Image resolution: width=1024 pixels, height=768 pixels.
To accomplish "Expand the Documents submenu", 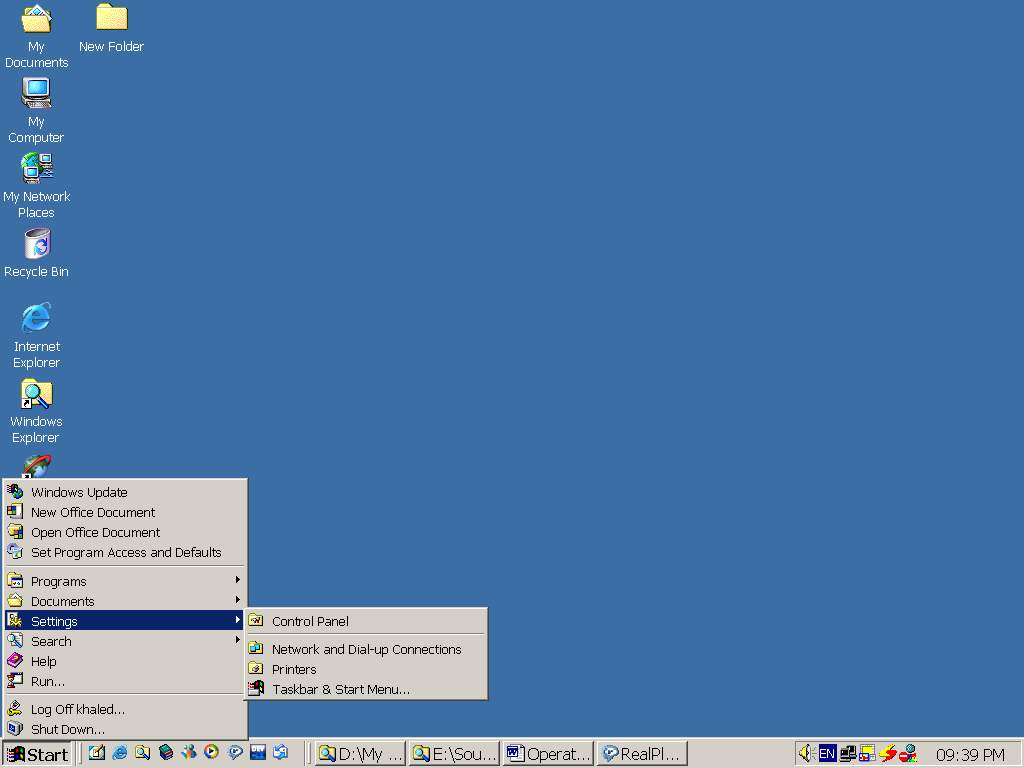I will pyautogui.click(x=125, y=601).
